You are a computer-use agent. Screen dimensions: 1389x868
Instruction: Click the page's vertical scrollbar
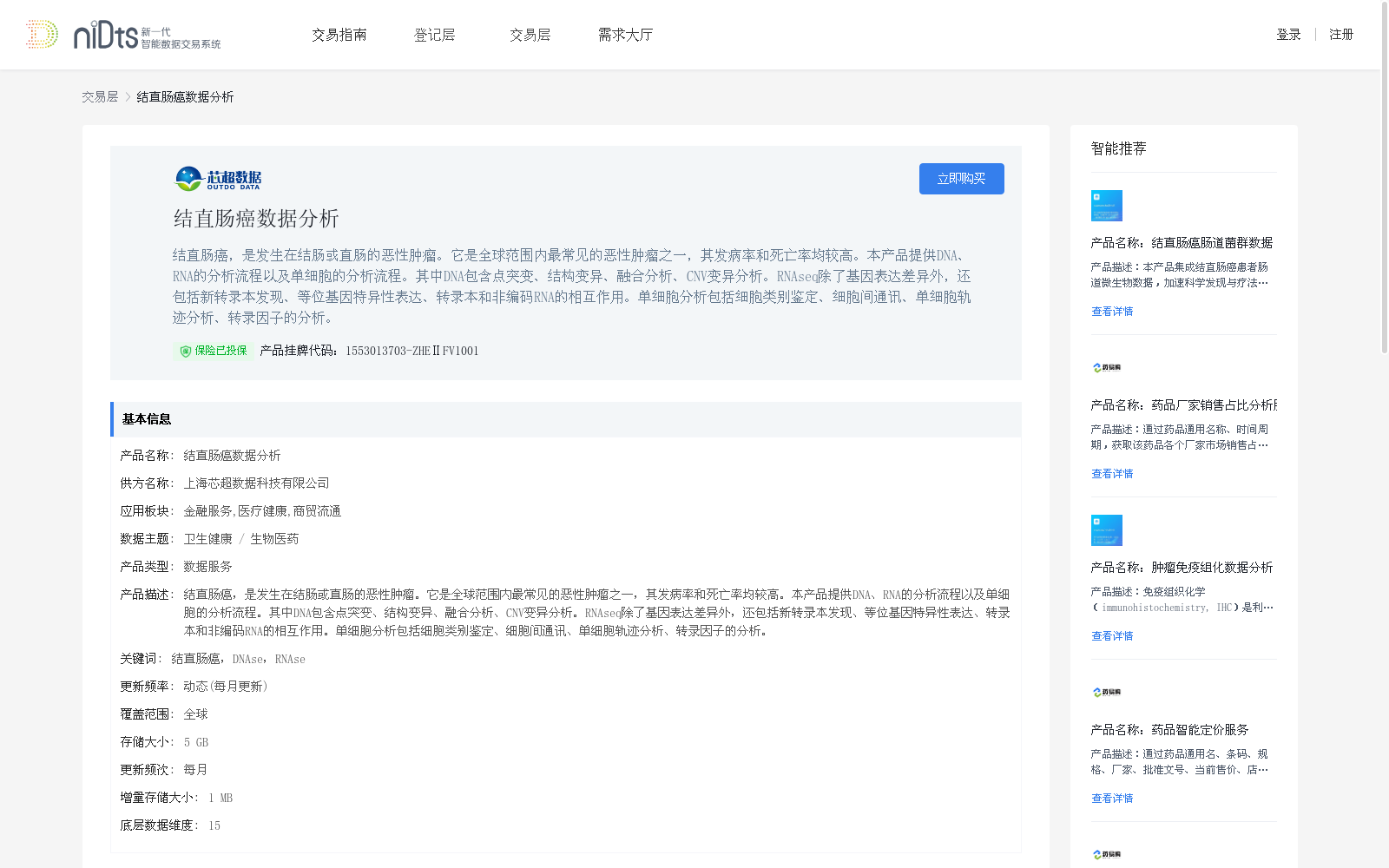(x=1384, y=177)
